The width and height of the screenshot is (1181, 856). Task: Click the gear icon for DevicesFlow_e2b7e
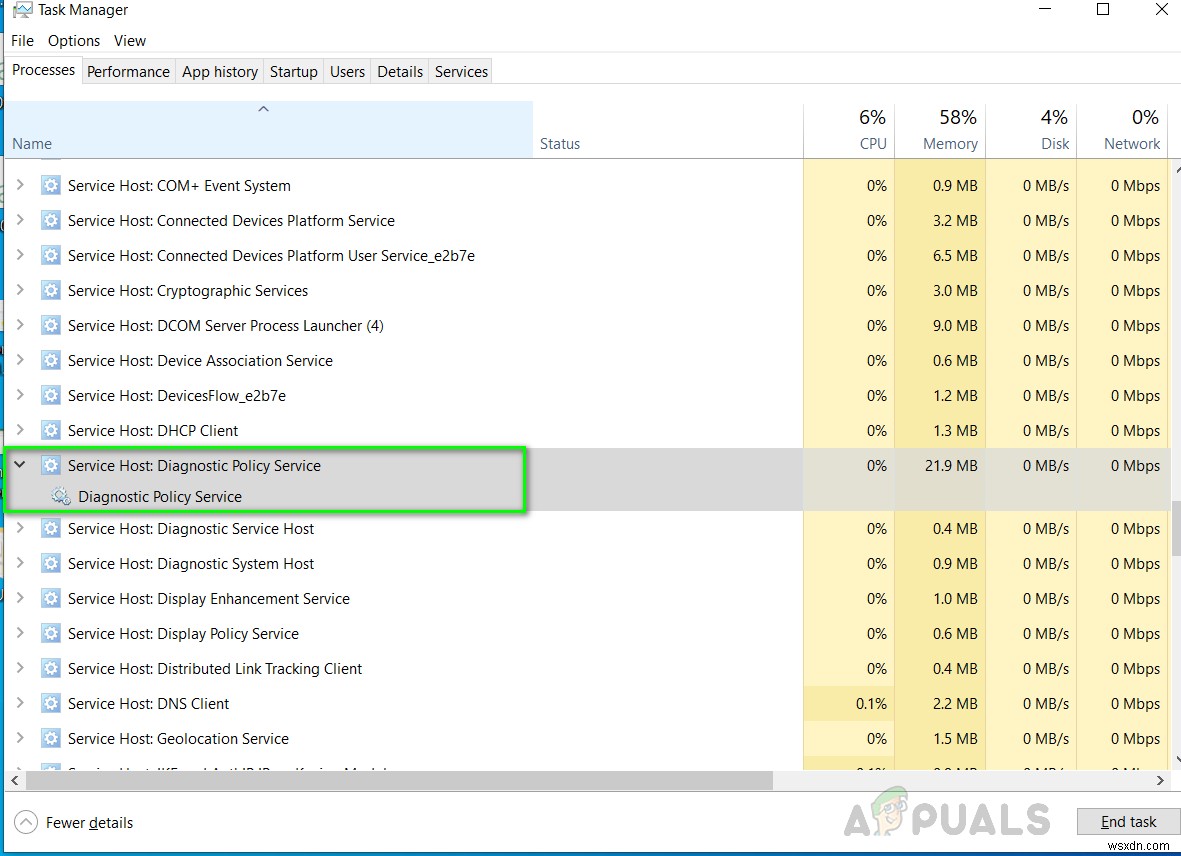50,395
